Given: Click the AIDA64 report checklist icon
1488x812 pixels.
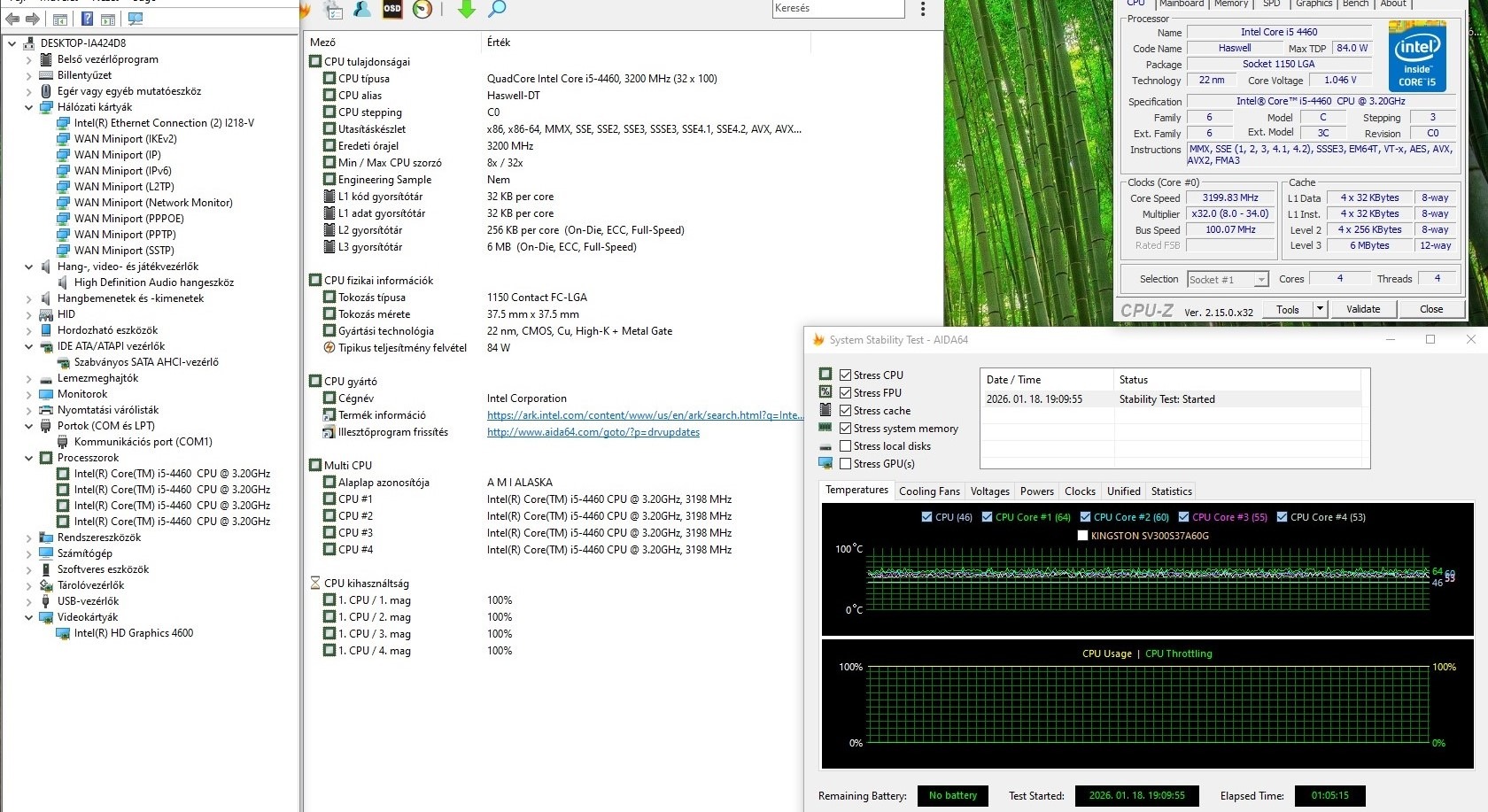Looking at the screenshot, I should (x=333, y=9).
